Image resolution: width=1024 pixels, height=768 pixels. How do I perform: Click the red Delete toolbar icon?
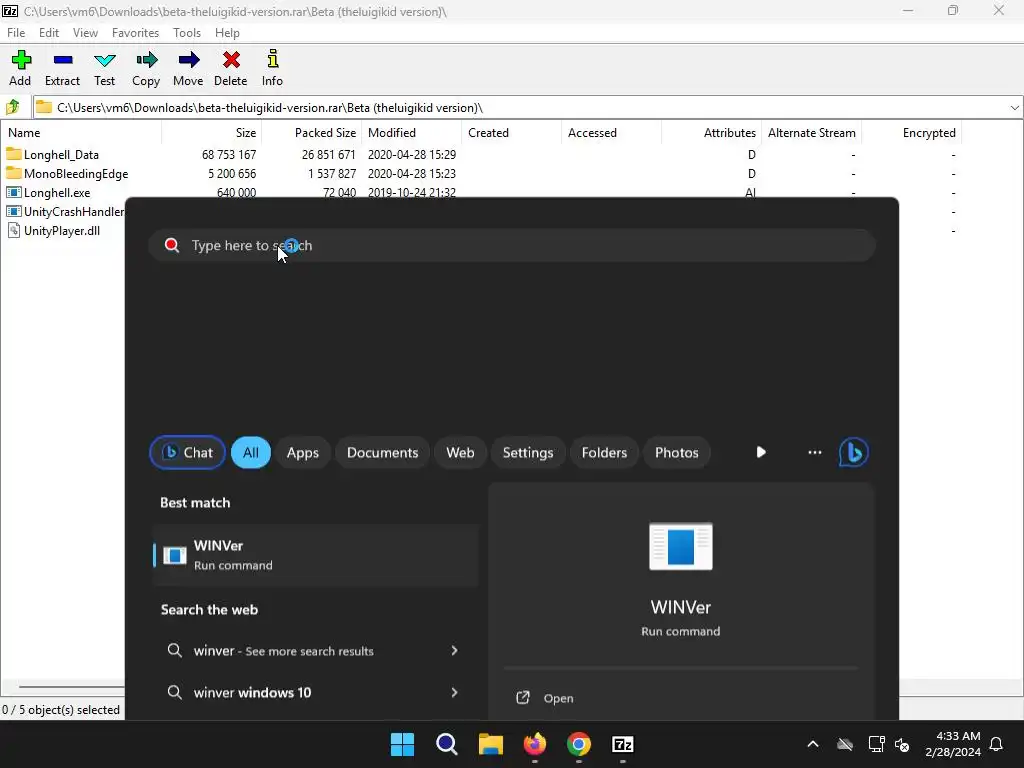(x=231, y=60)
